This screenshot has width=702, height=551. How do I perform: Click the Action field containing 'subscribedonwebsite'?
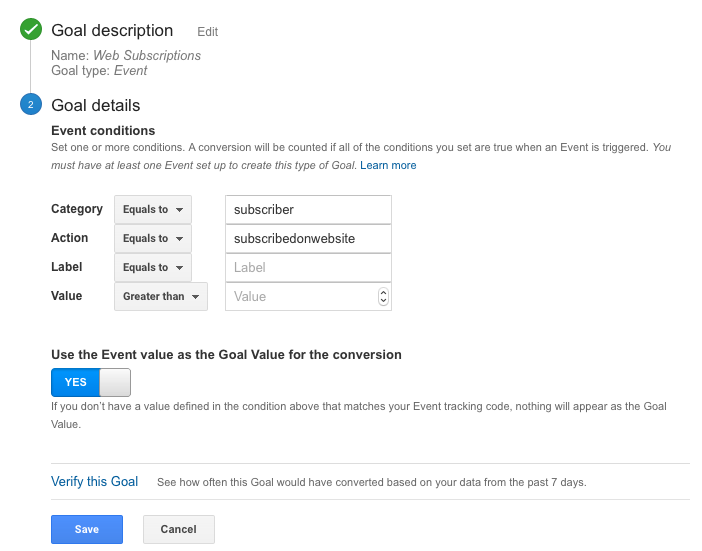tap(308, 239)
